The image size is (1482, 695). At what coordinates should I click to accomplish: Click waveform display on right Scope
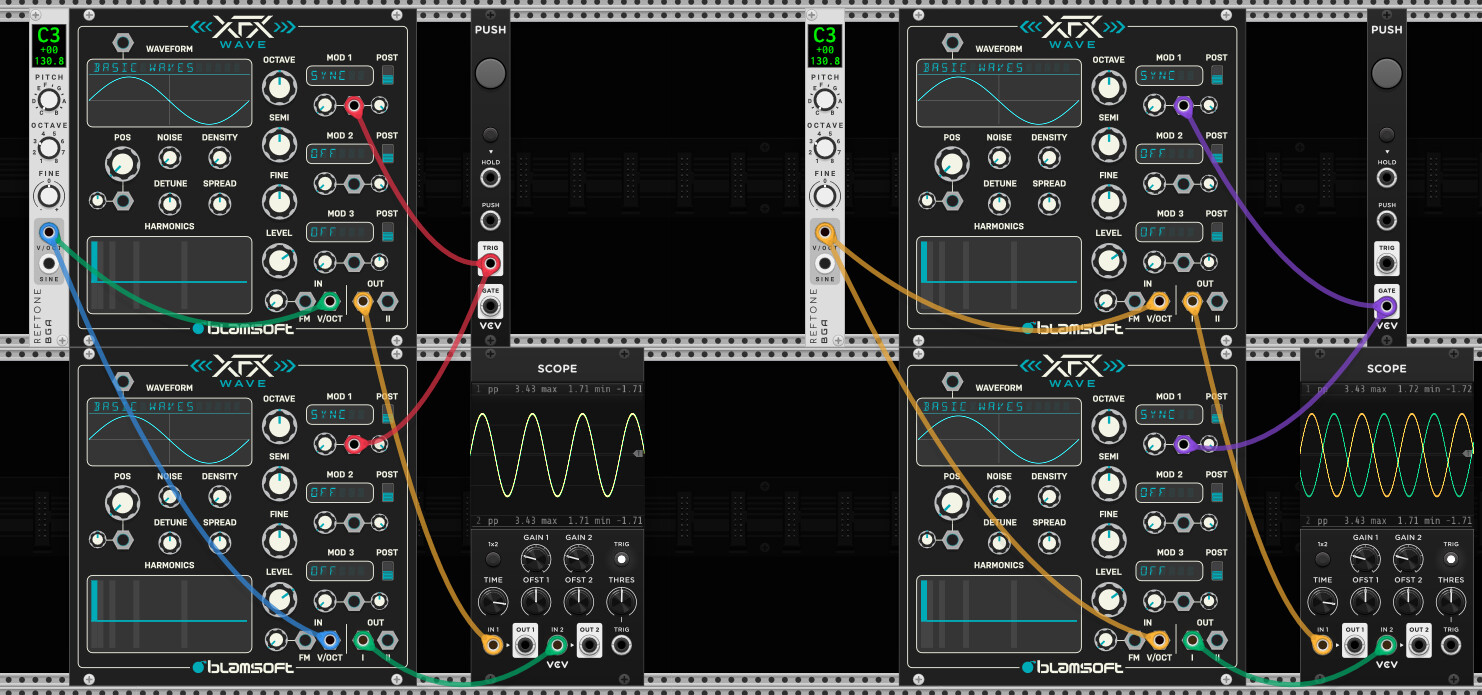click(1386, 455)
